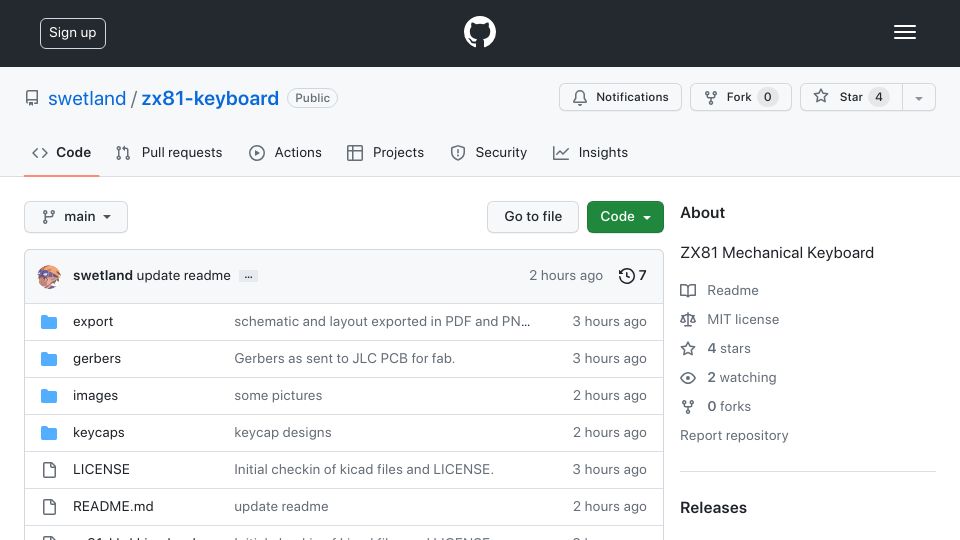Screen dimensions: 960x540
Task: Click the commit history clock icon
Action: point(626,276)
